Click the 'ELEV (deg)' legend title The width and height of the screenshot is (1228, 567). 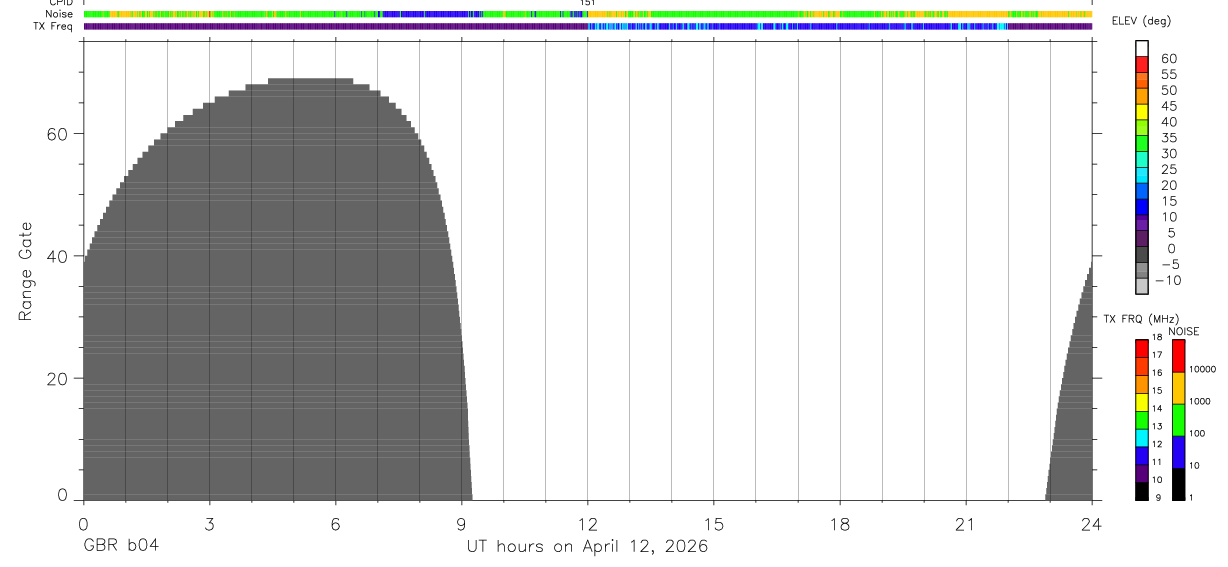click(x=1142, y=22)
